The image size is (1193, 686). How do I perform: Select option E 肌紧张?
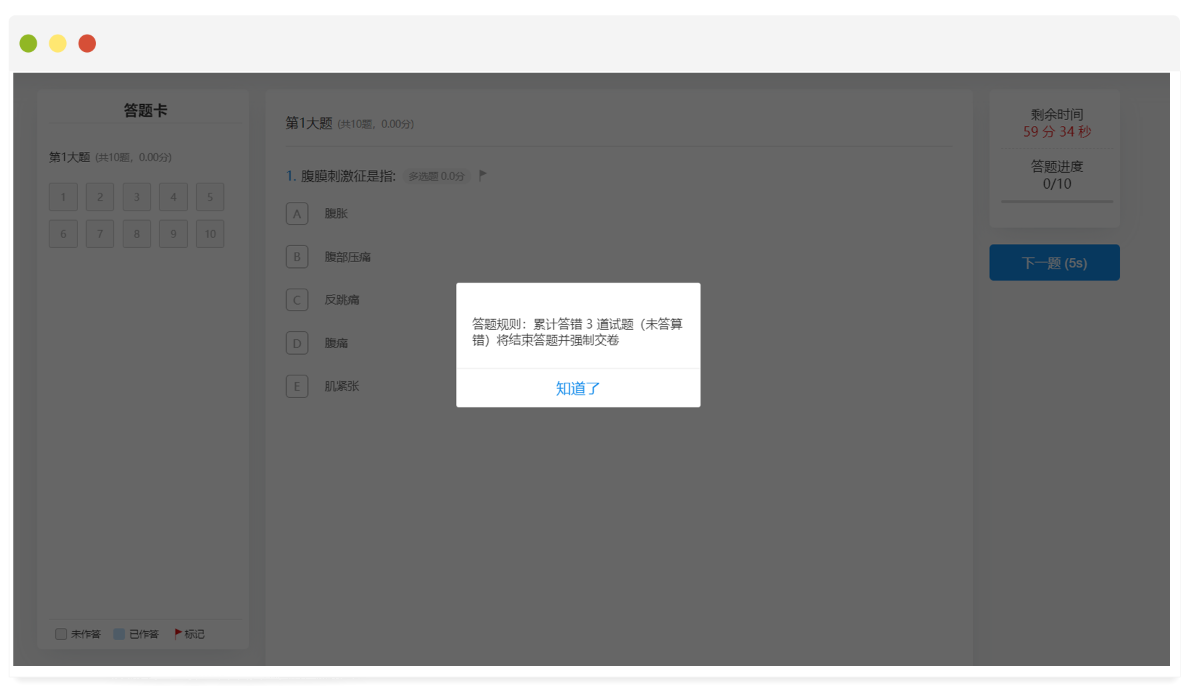click(297, 386)
